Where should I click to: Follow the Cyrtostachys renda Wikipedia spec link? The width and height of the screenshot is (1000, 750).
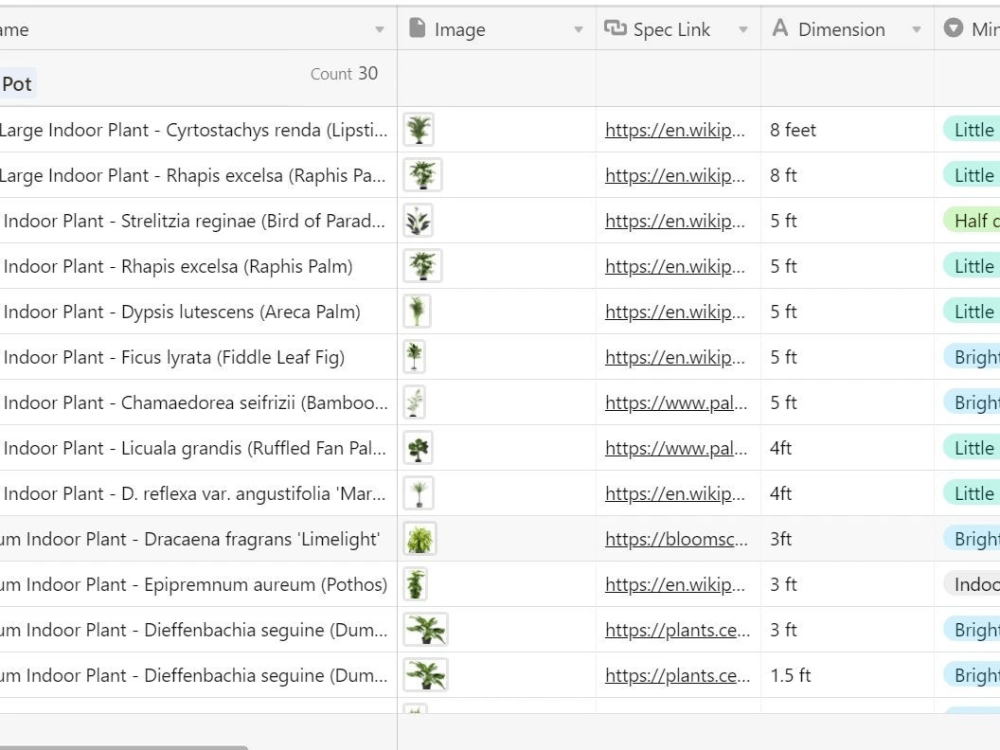coord(675,130)
